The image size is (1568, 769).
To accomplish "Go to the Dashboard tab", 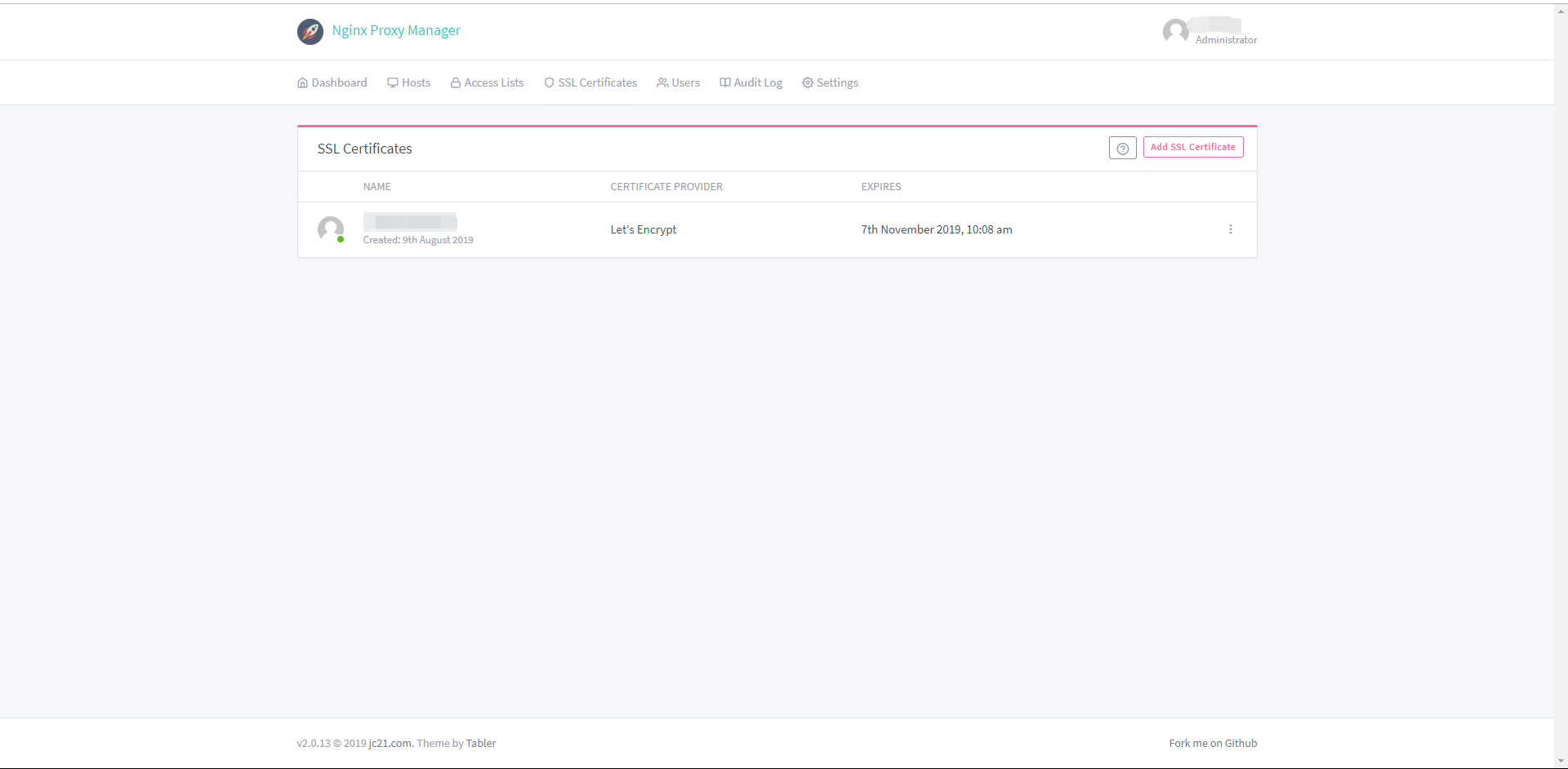I will (x=332, y=82).
